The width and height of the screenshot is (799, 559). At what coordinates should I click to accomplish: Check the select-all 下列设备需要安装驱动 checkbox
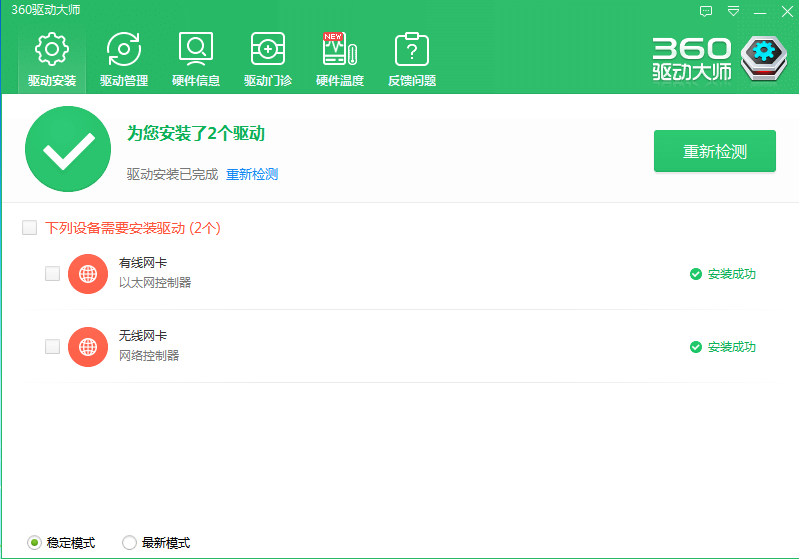click(x=30, y=228)
